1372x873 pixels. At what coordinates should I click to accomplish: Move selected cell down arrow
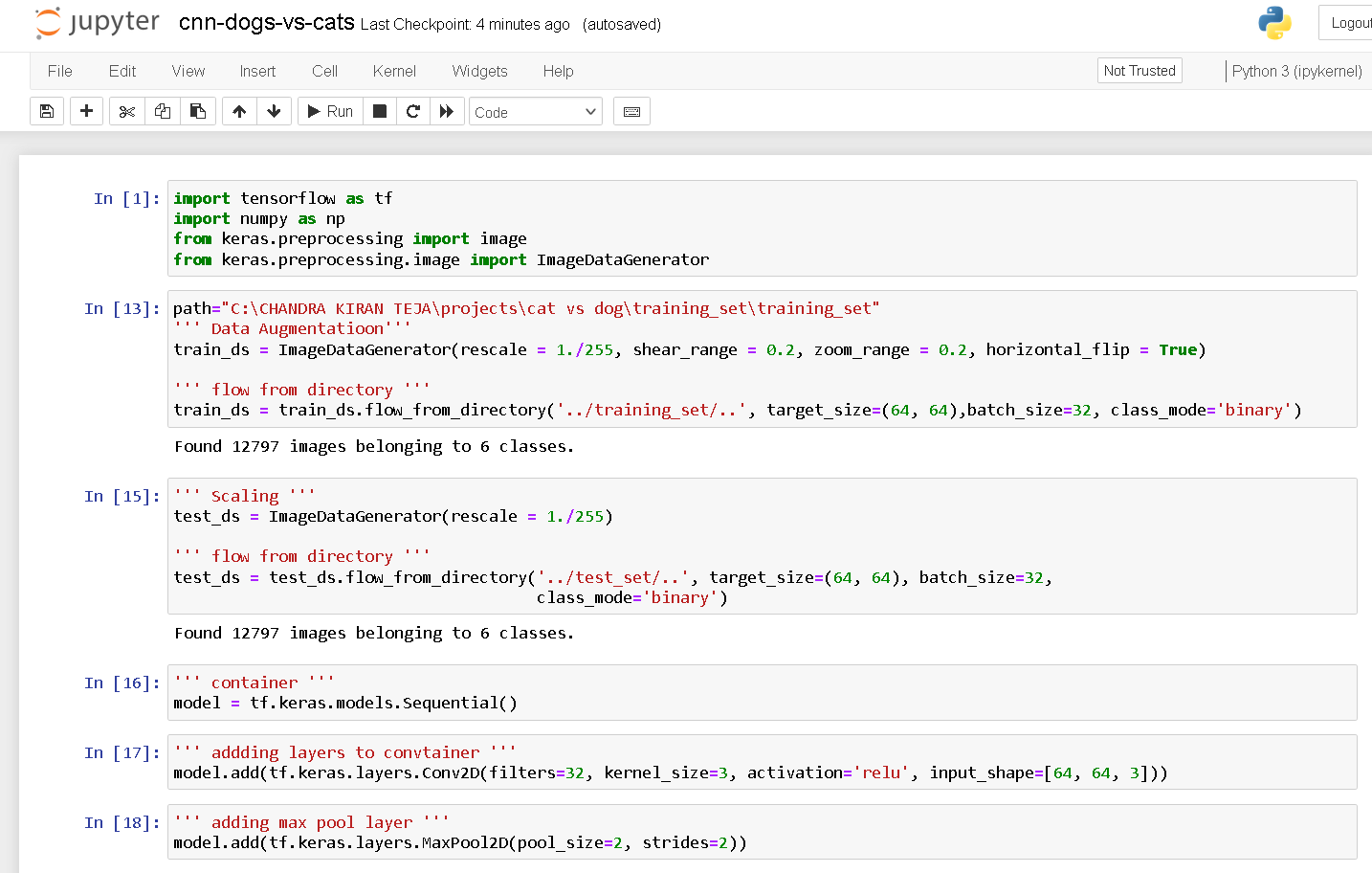[x=274, y=111]
